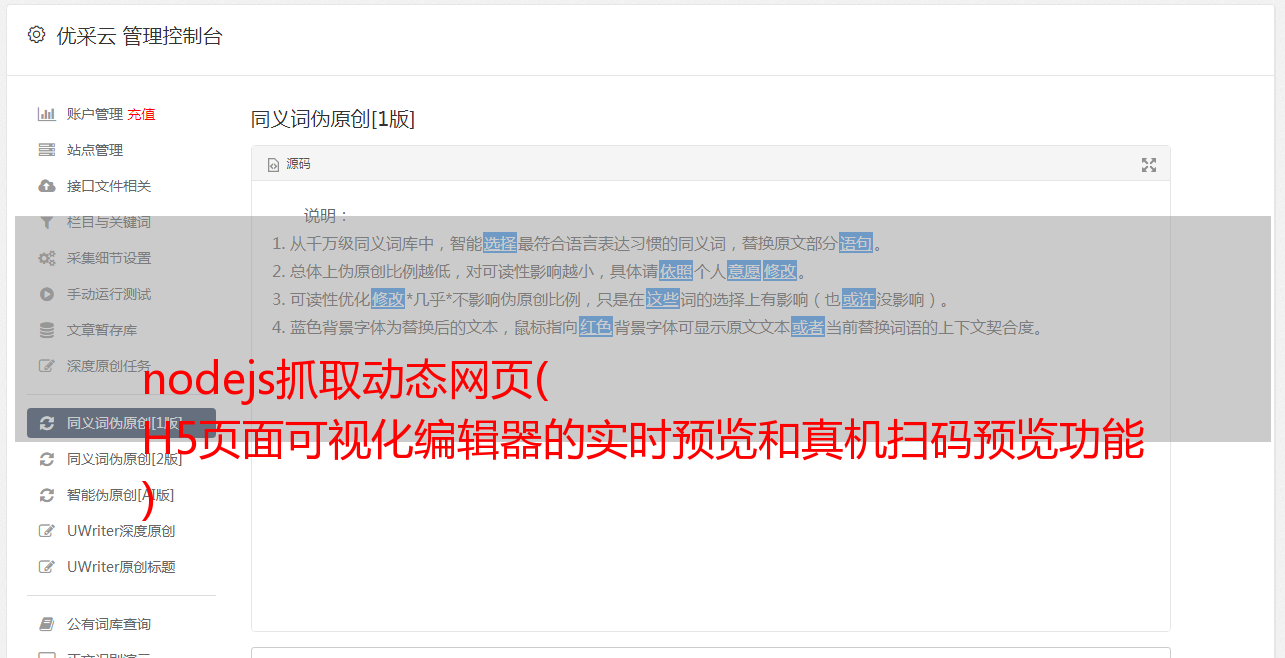Open the UWriter原创标题 menu item

pyautogui.click(x=121, y=567)
